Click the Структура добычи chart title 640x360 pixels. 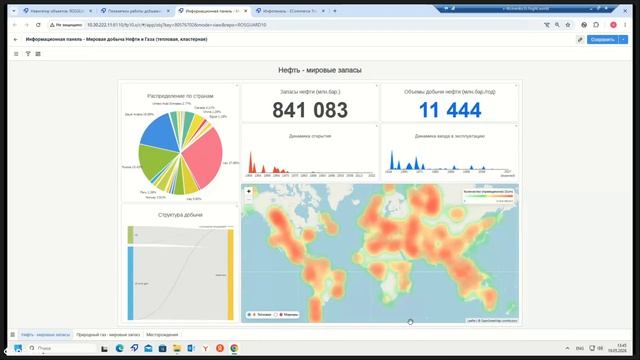[x=180, y=215]
